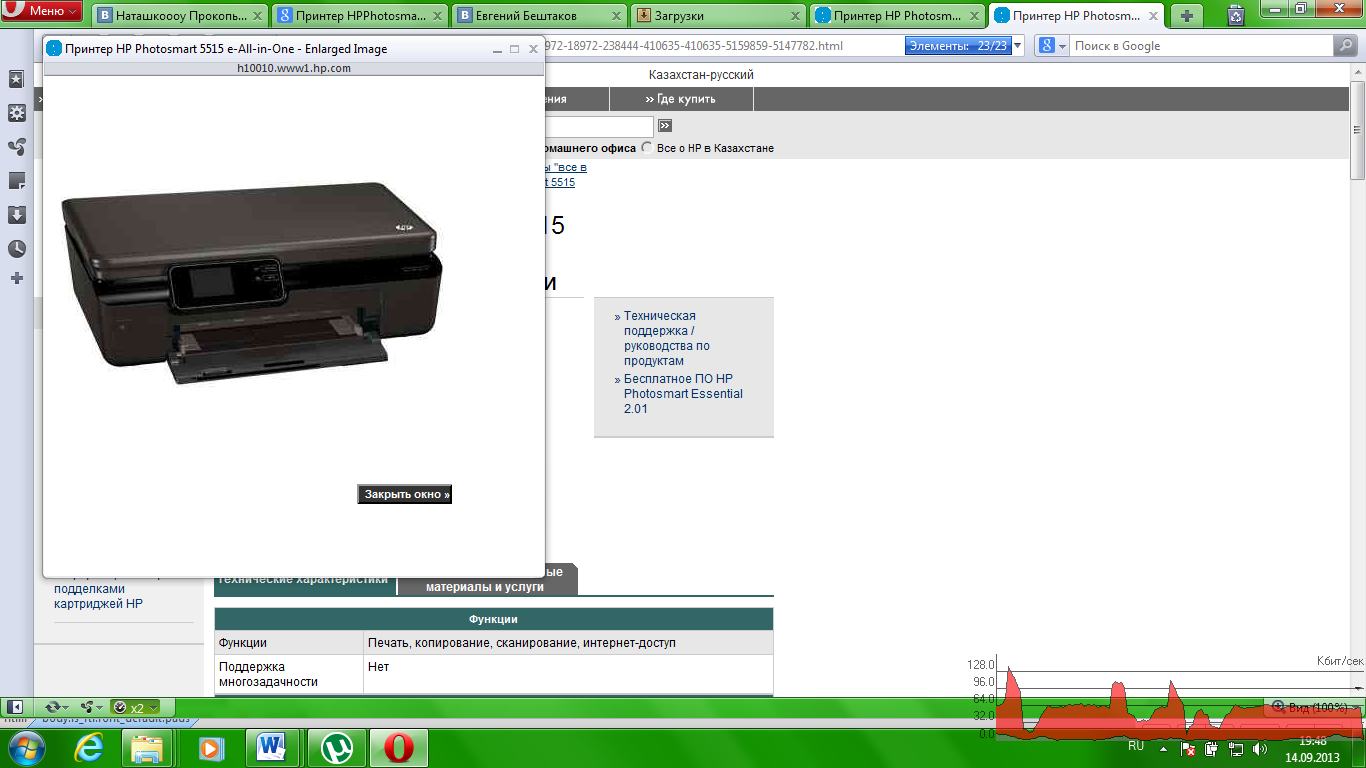Minimize the Enlarged Image popup

(x=497, y=49)
